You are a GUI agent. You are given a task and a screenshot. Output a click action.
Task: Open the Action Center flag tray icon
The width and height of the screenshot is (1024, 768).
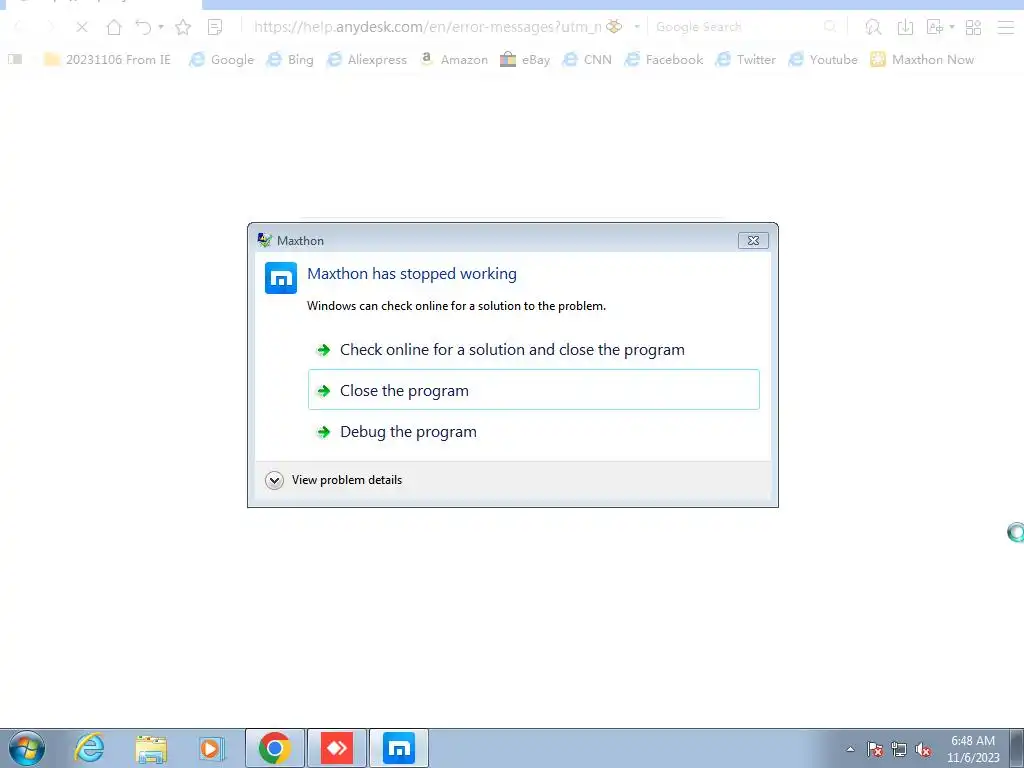[x=875, y=749]
